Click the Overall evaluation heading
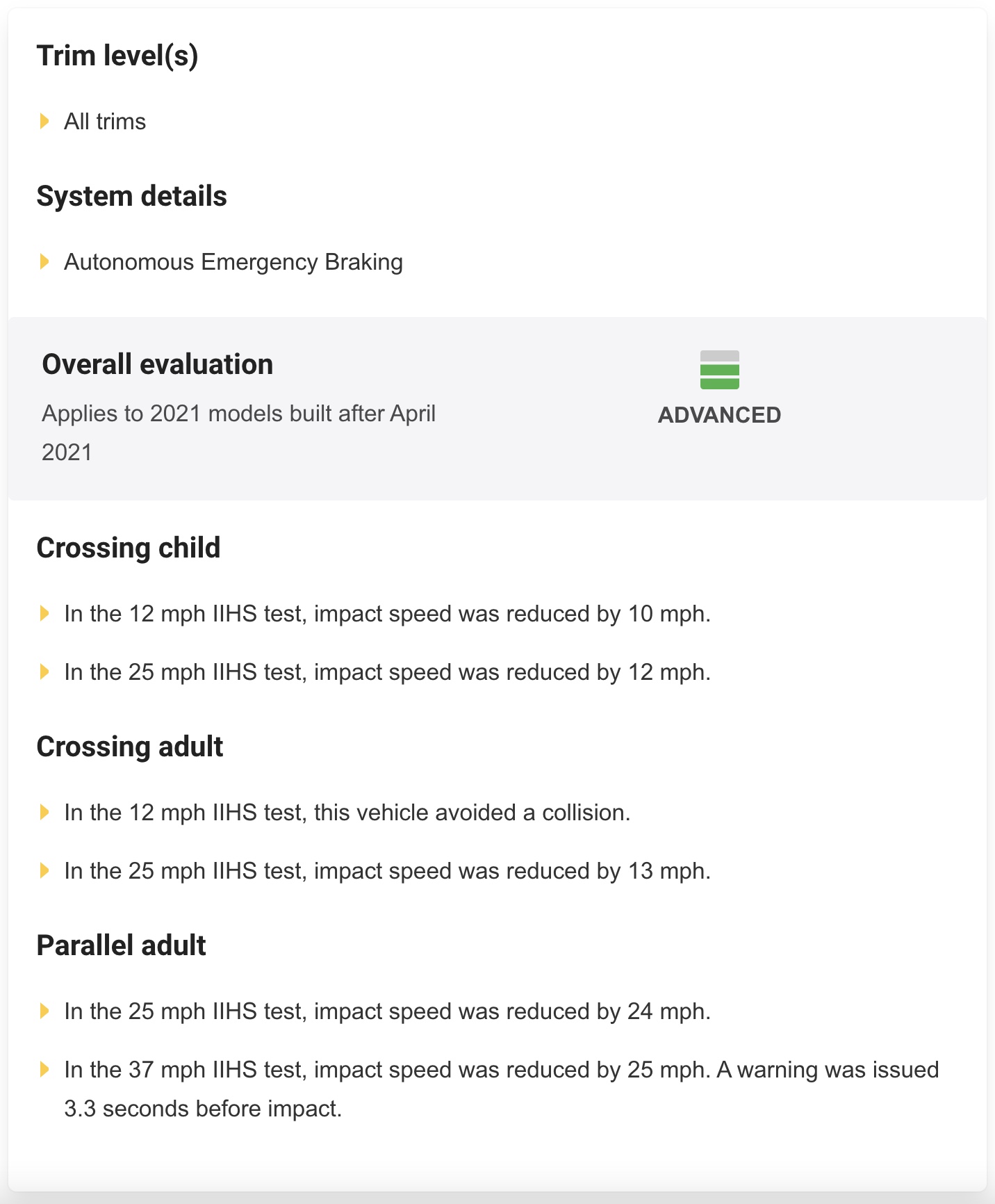This screenshot has width=995, height=1204. tap(158, 364)
